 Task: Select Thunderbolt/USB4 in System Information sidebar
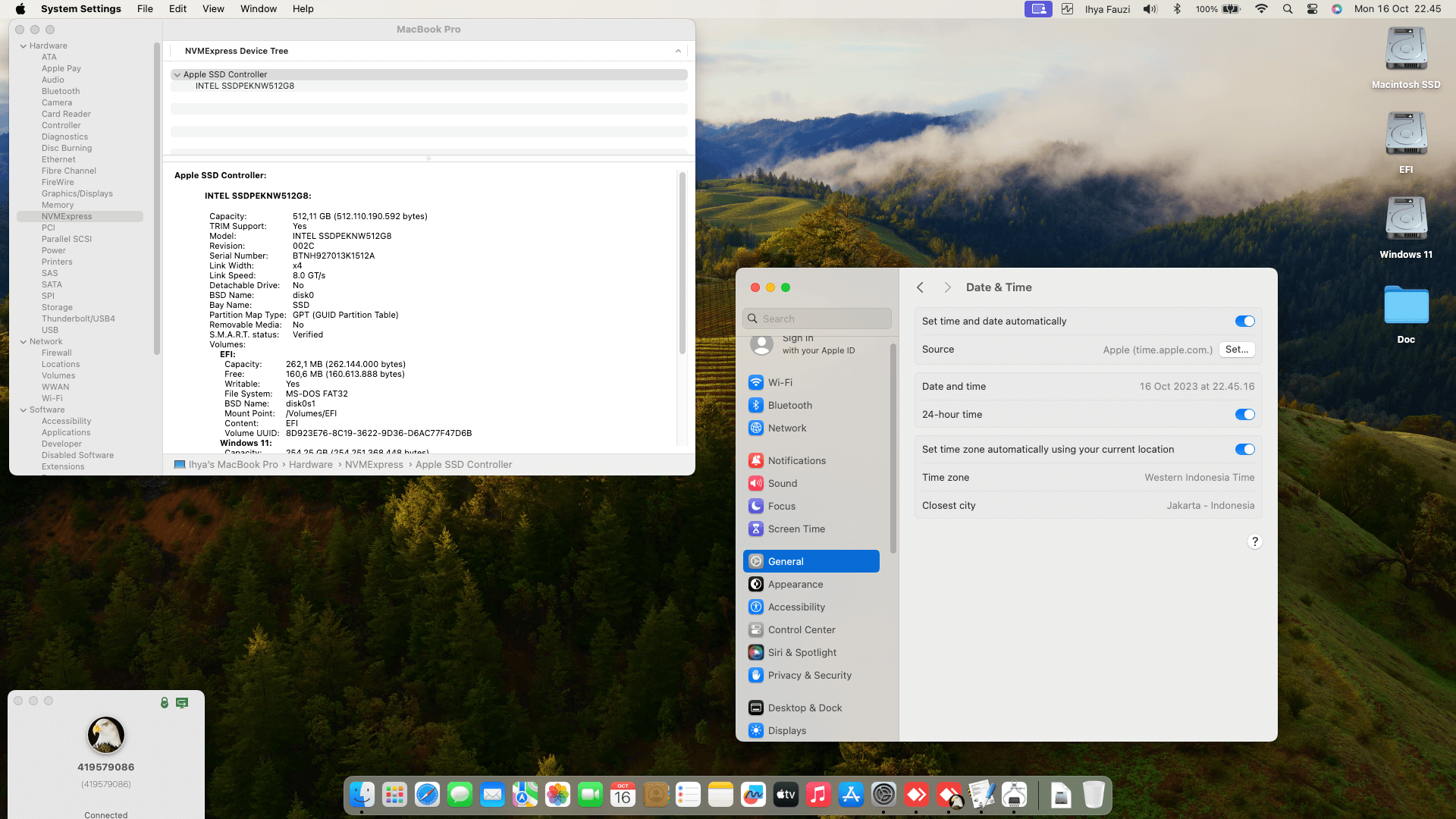[78, 319]
